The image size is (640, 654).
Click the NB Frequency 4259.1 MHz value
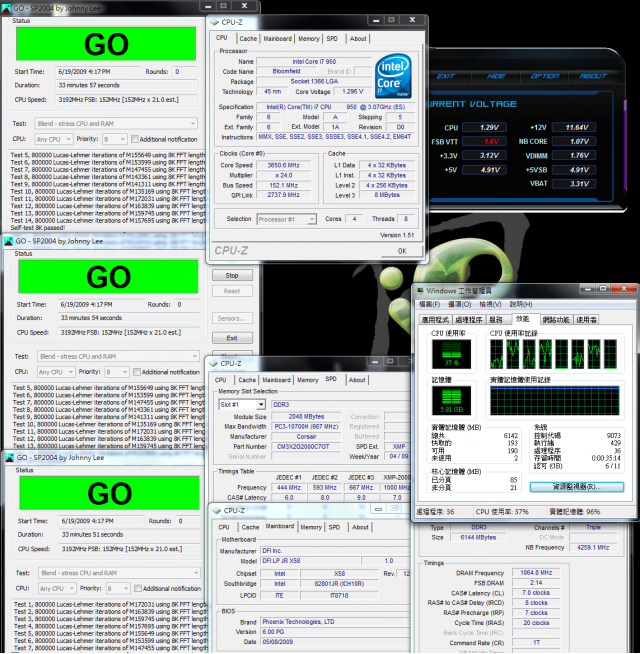point(593,547)
